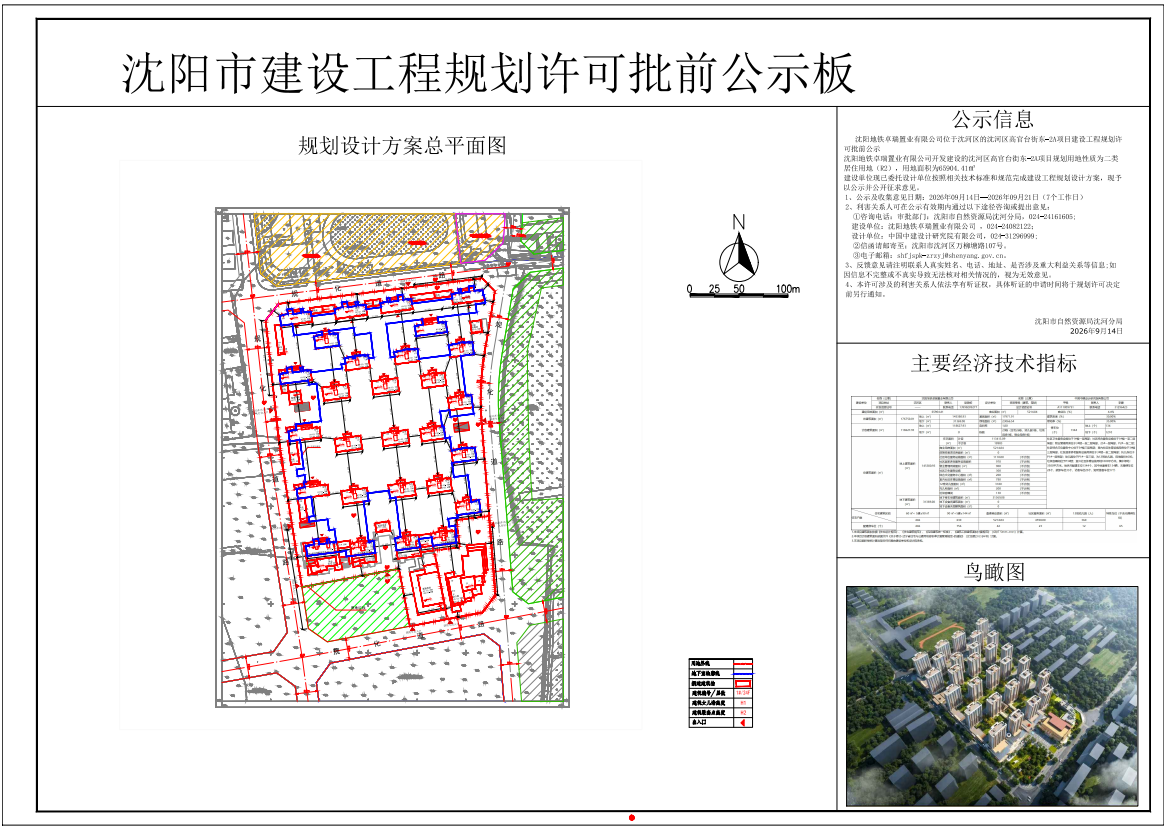Click the magenta outlined block at the plan's top
This screenshot has height=830, width=1166.
point(482,238)
